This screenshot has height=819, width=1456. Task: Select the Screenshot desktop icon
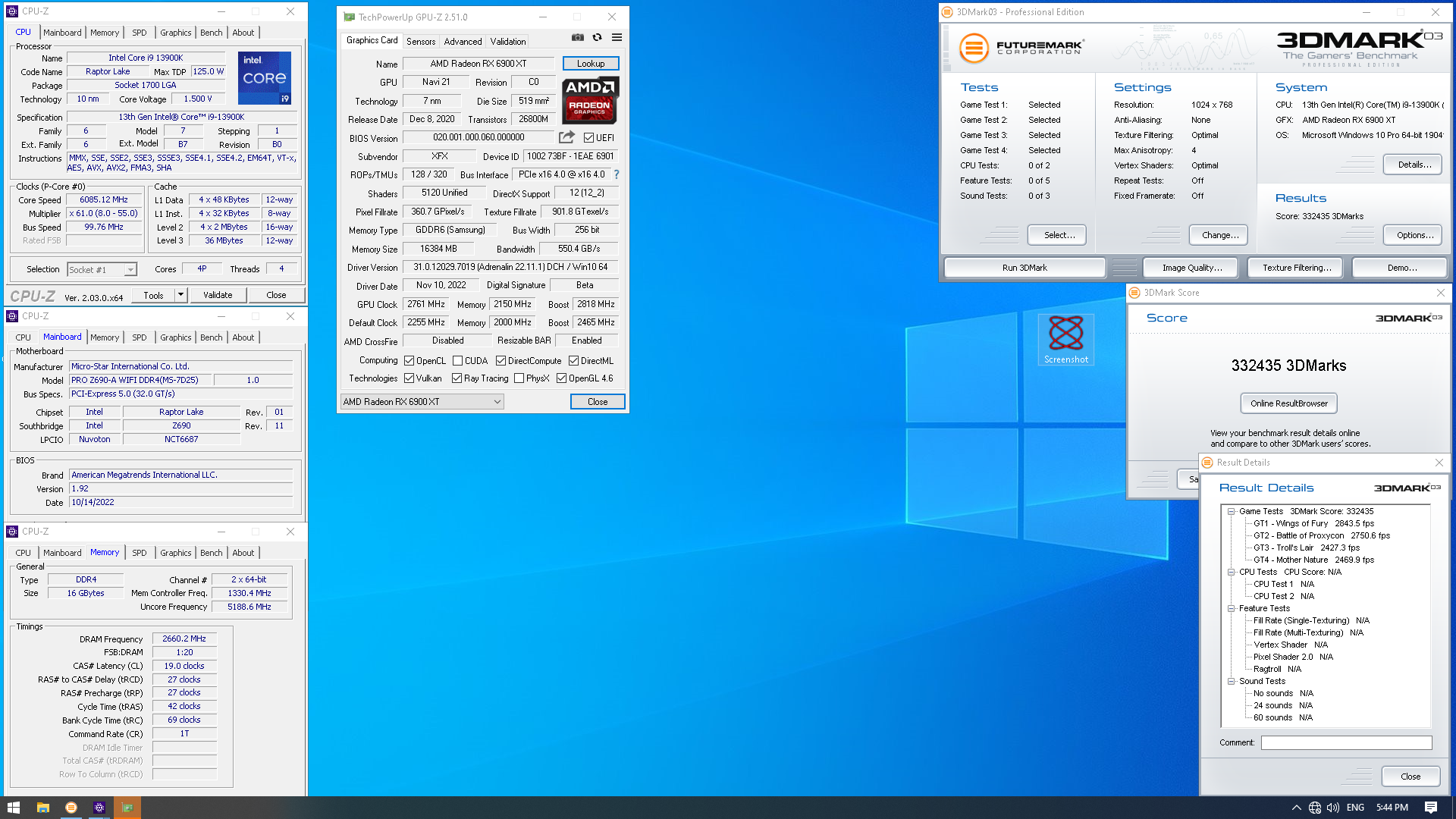[x=1066, y=340]
